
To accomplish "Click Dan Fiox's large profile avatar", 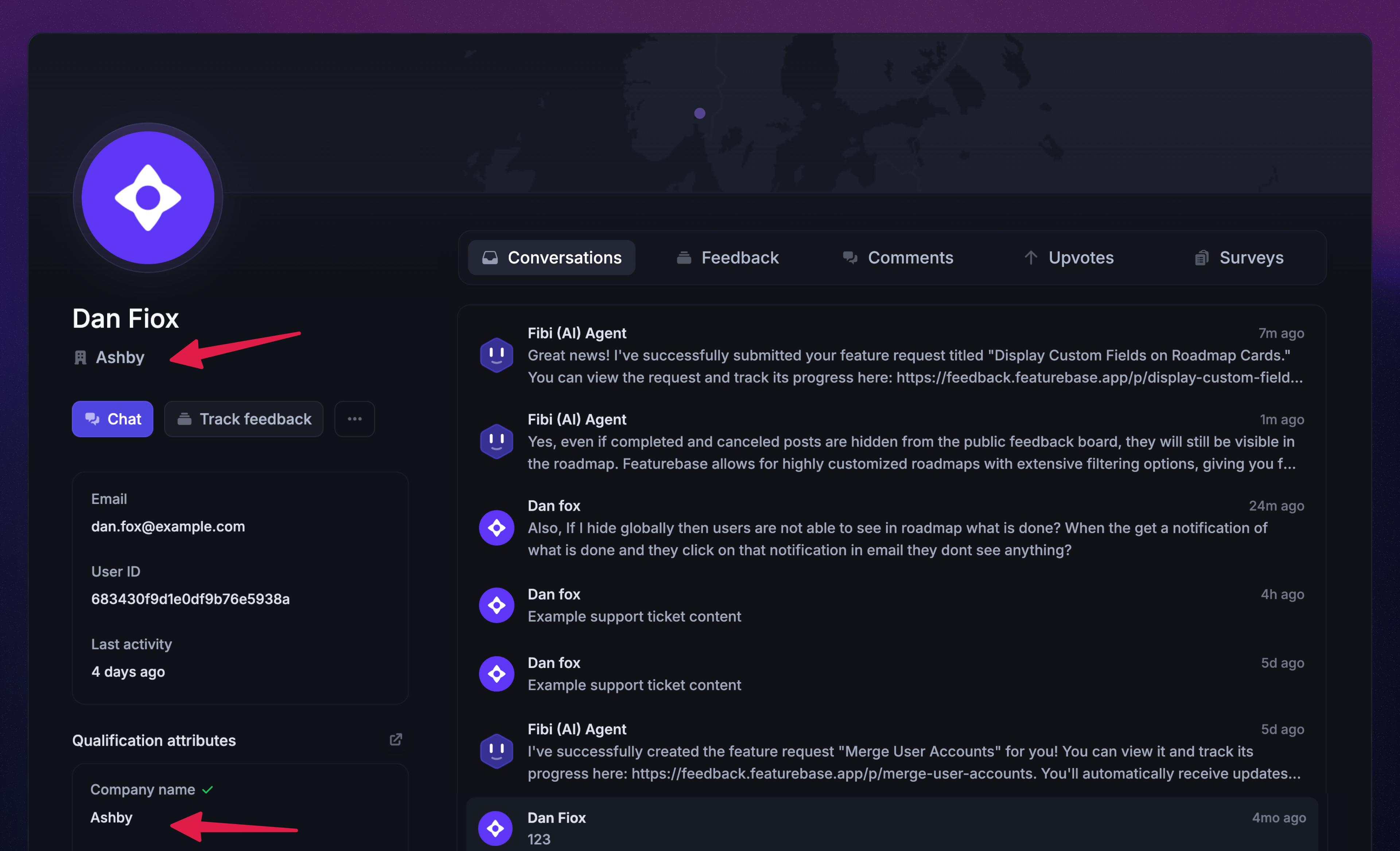I will [148, 198].
